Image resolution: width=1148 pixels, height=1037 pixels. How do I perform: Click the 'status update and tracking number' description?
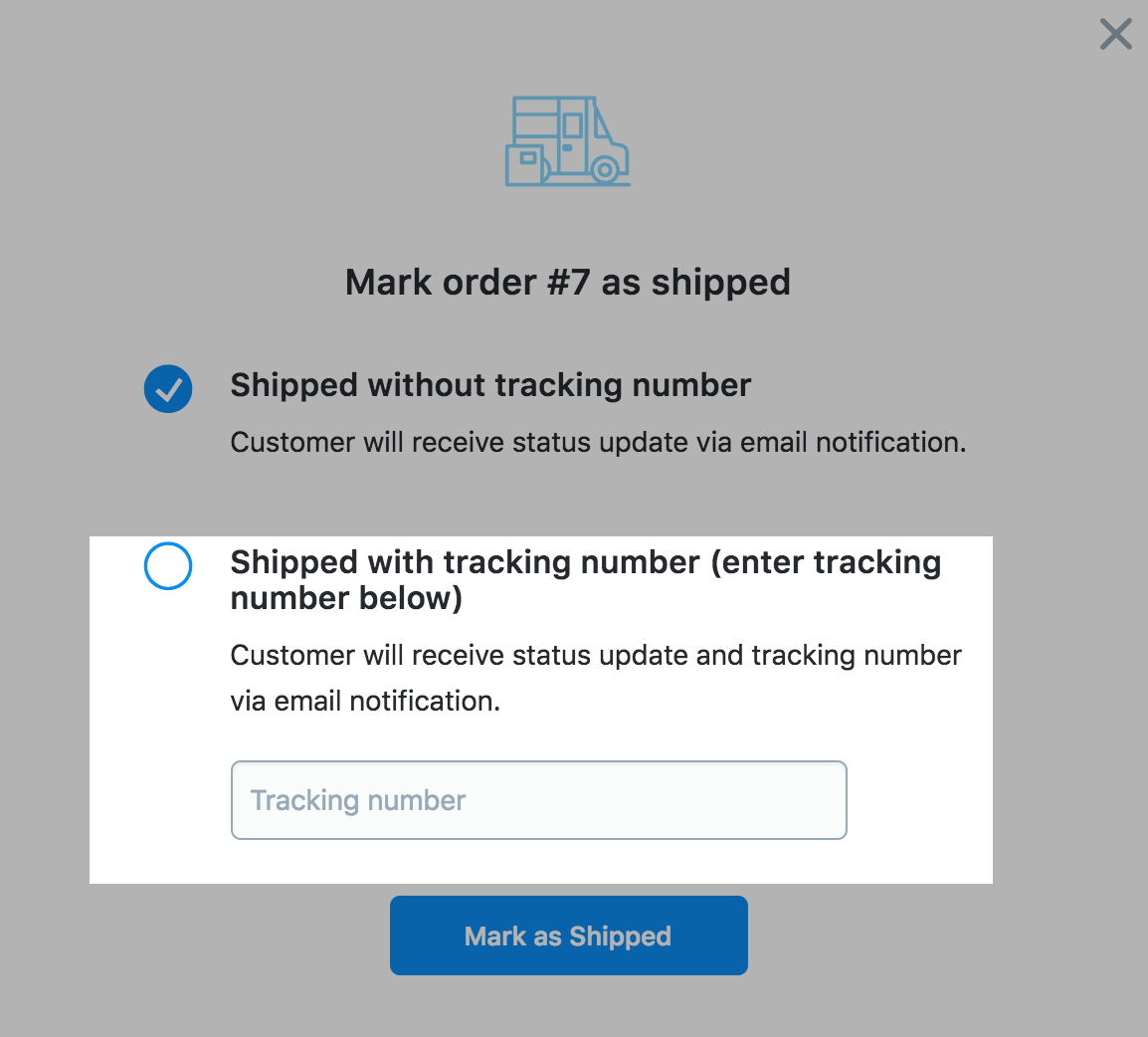coord(596,656)
